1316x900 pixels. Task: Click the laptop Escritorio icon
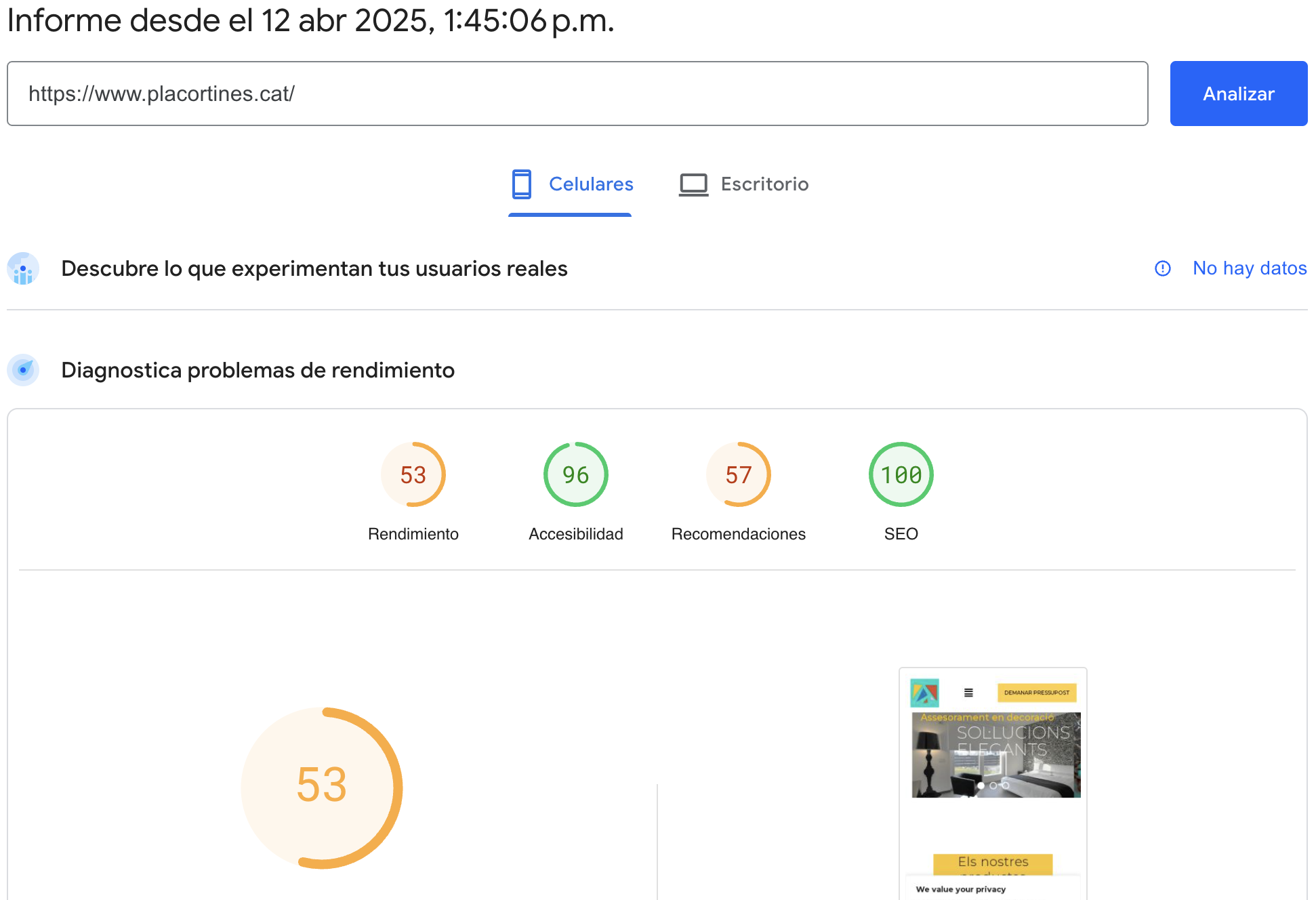point(693,184)
